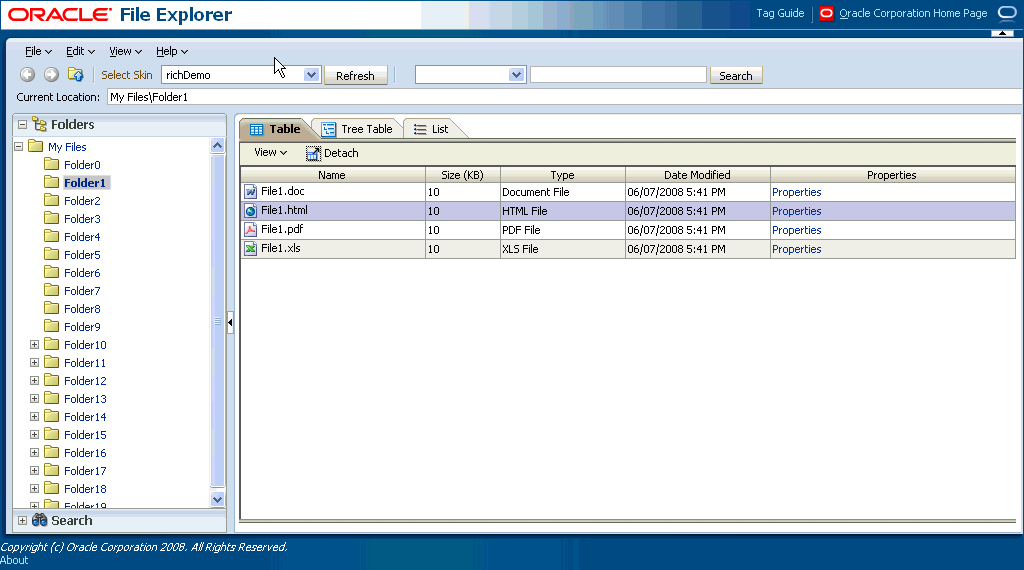Click the binoculars Search panel icon

[40, 520]
